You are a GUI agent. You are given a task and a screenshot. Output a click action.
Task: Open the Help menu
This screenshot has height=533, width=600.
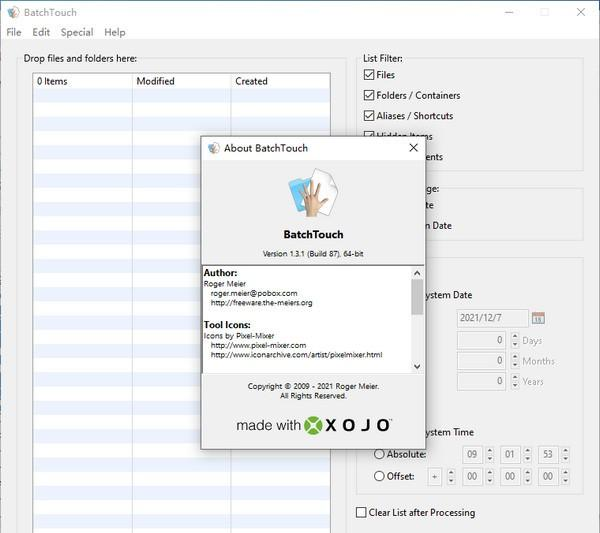point(115,33)
